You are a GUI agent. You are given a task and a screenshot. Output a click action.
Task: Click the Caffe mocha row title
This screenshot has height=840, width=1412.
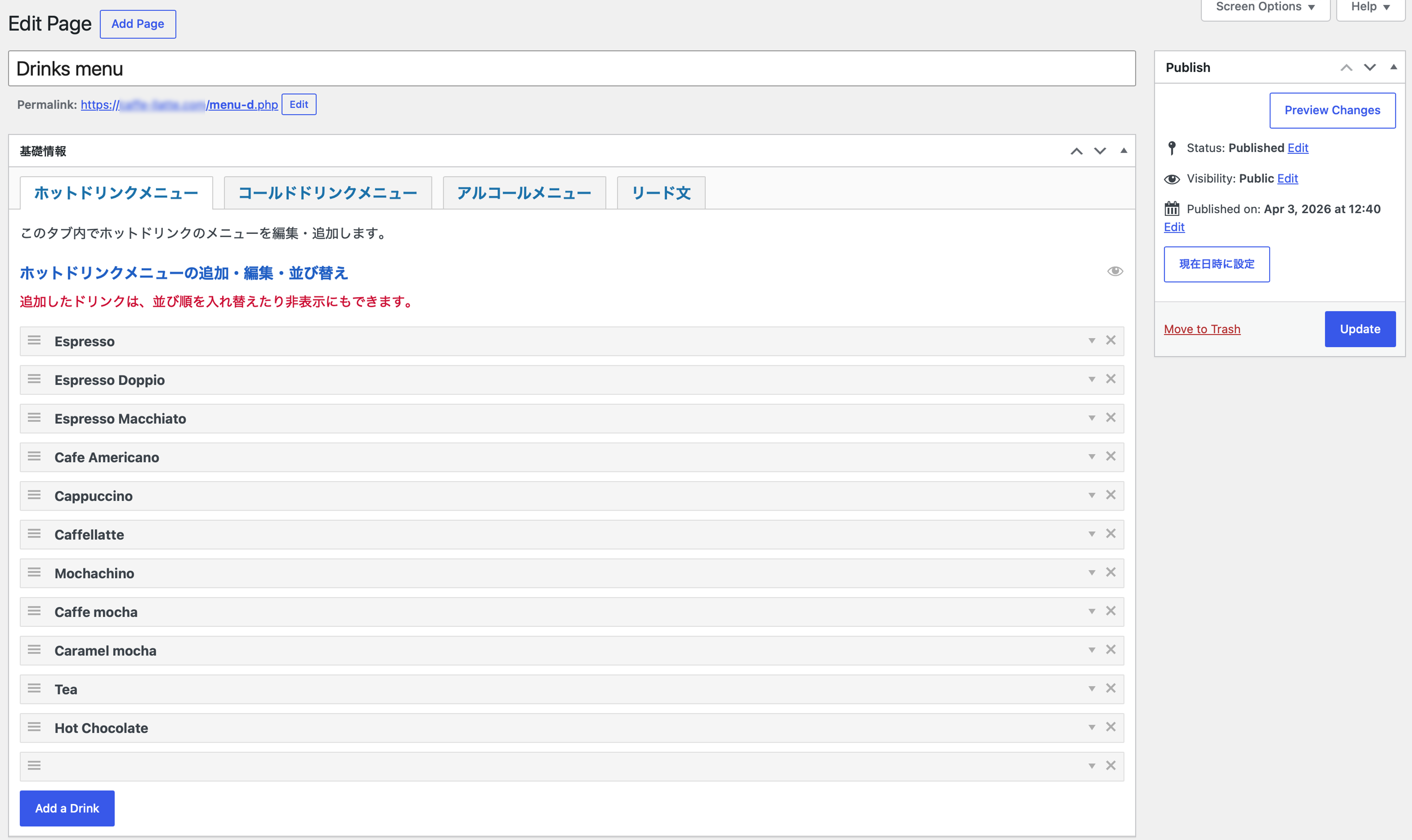tap(96, 612)
